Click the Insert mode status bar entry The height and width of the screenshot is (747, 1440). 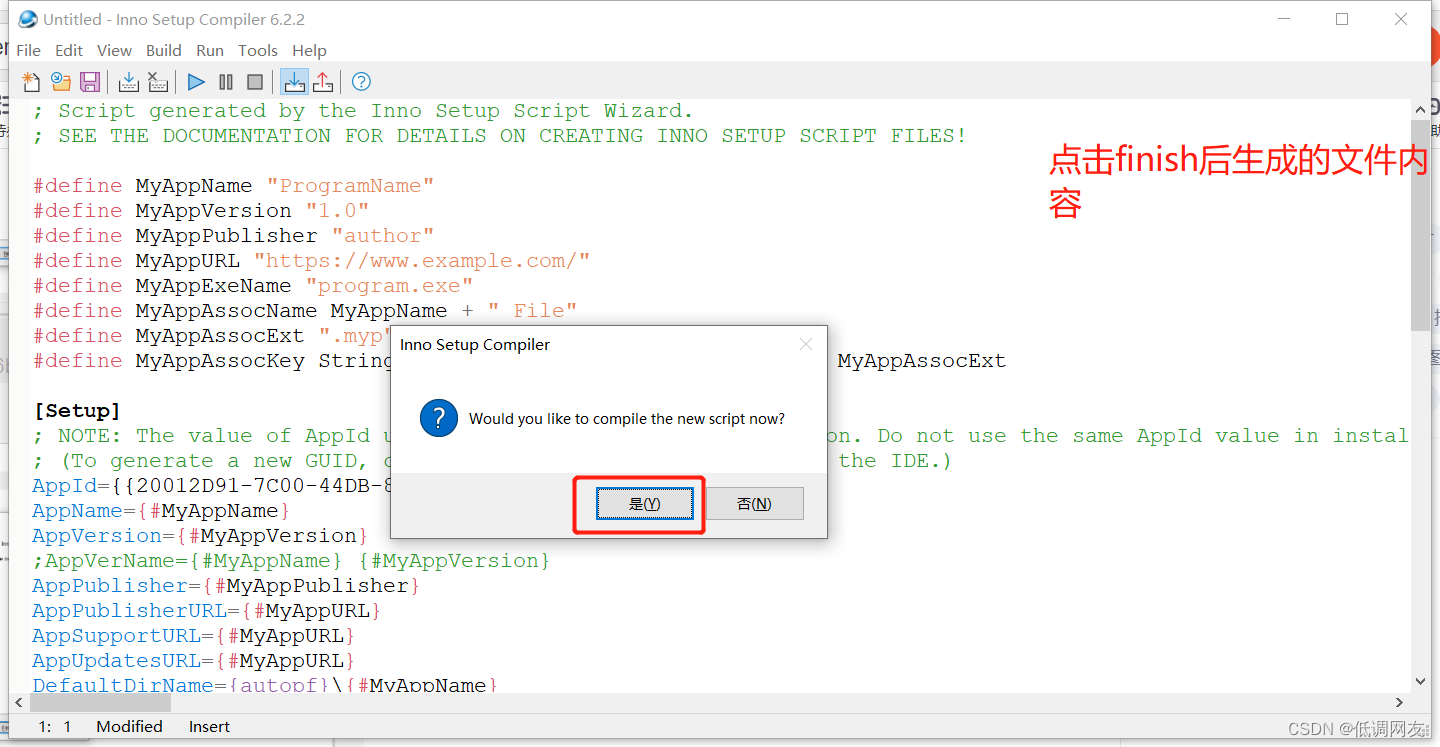coord(209,727)
